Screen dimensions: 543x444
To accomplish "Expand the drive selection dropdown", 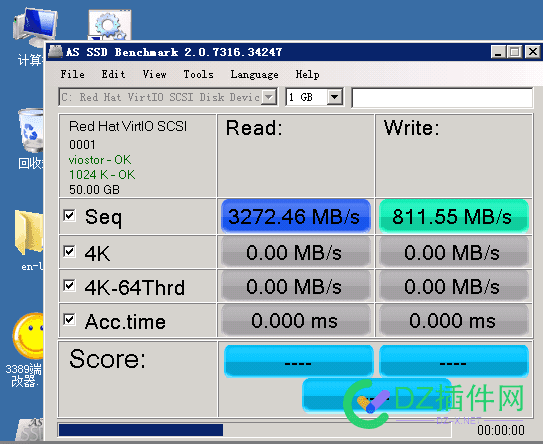I will [269, 97].
